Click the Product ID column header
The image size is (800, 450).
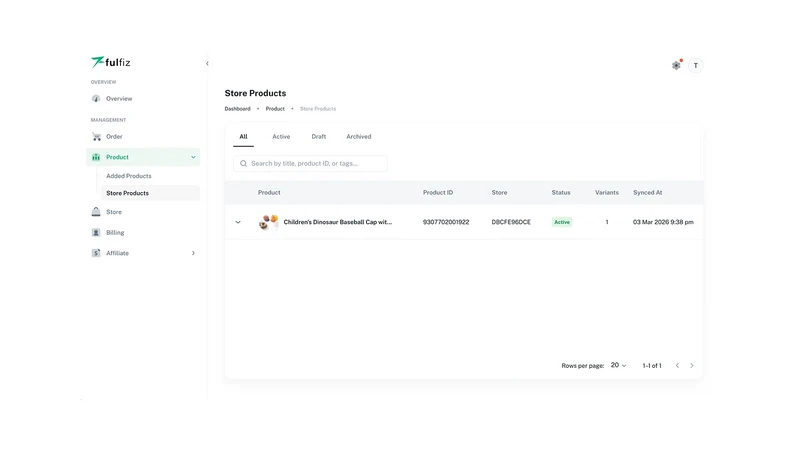438,192
